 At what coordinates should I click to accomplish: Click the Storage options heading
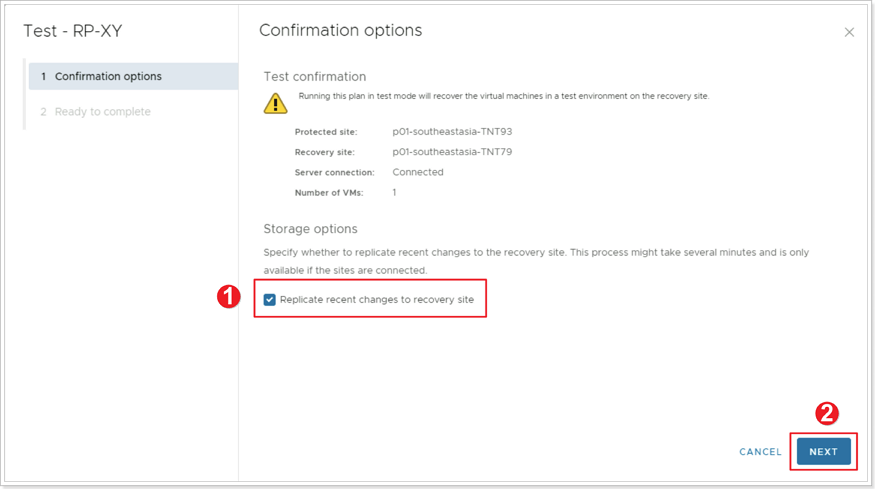pos(310,229)
